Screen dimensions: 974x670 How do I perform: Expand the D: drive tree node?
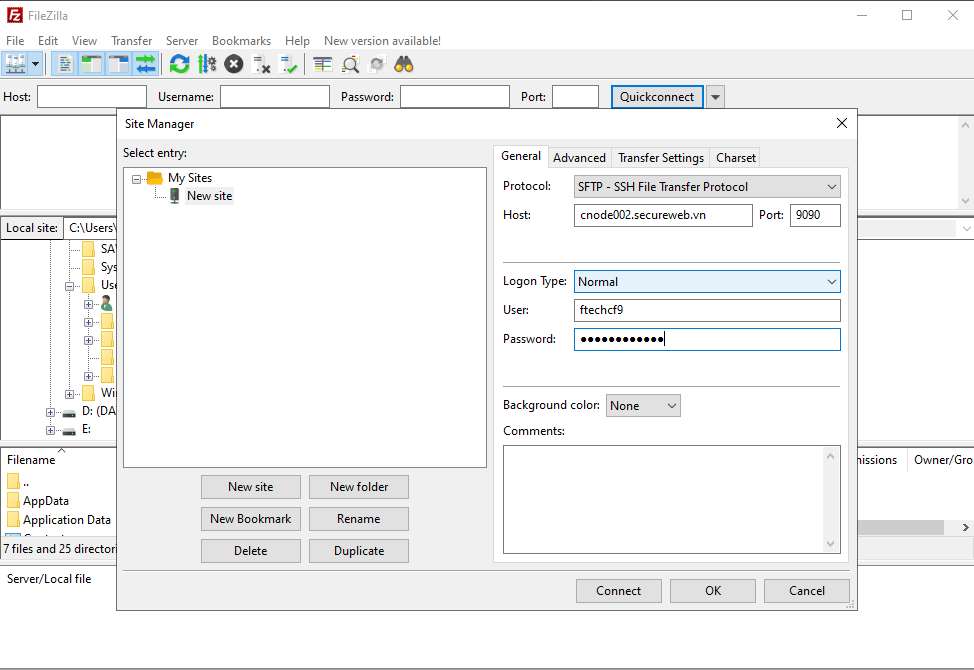coord(50,412)
